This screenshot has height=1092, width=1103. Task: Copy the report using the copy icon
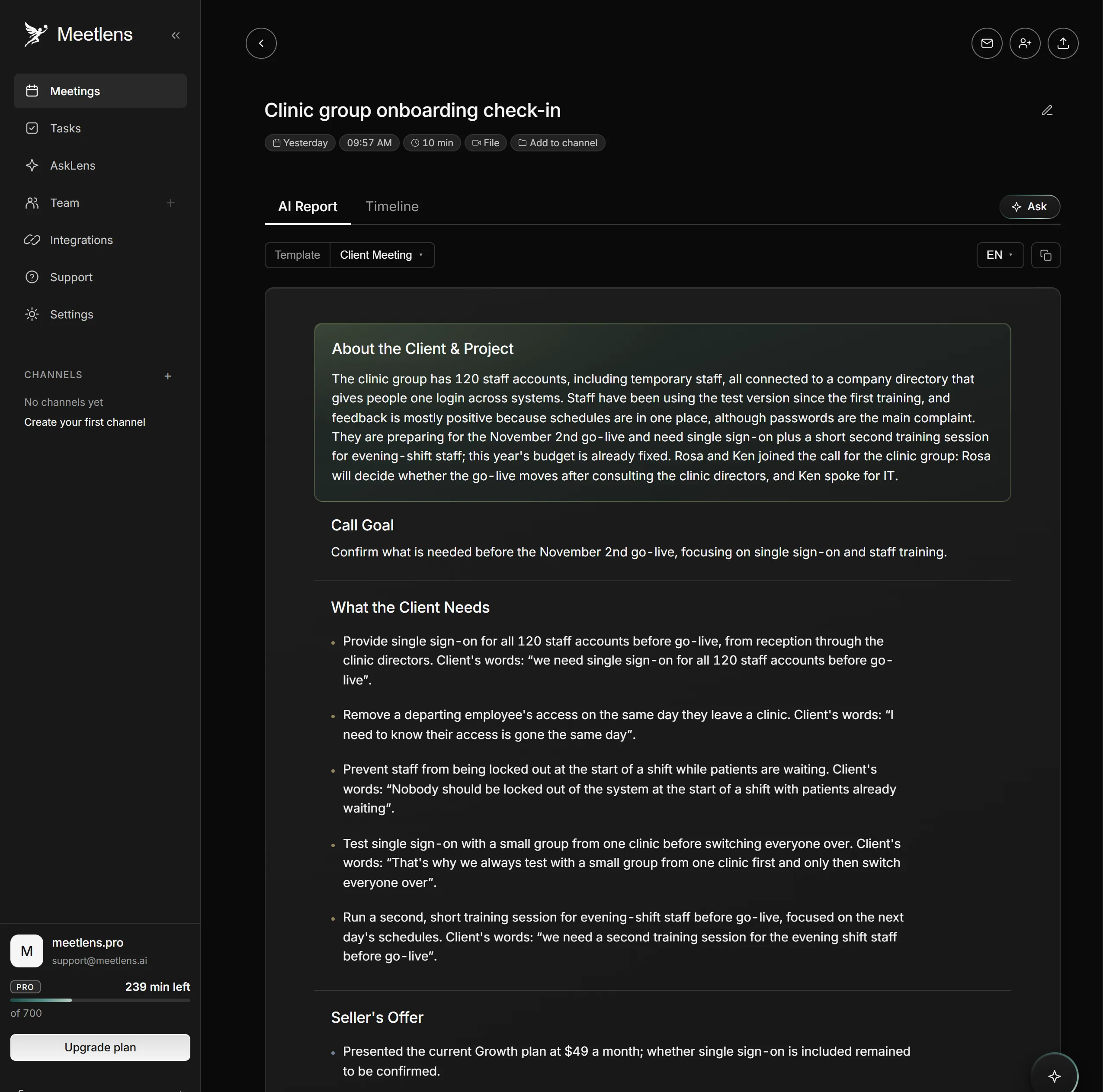[1046, 255]
